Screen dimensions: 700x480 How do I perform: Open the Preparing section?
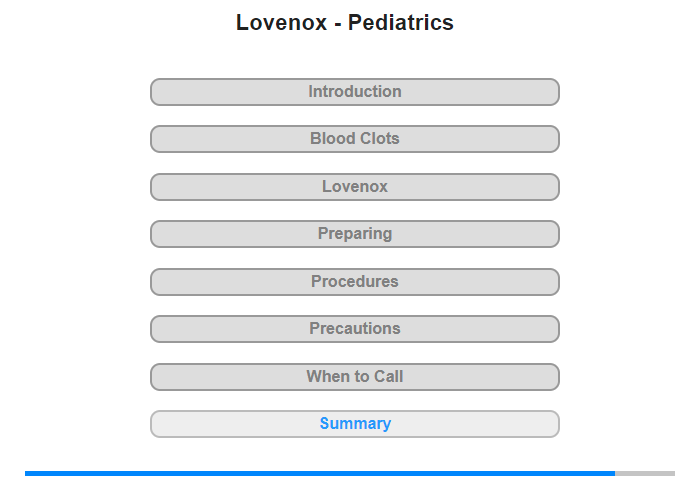point(354,234)
